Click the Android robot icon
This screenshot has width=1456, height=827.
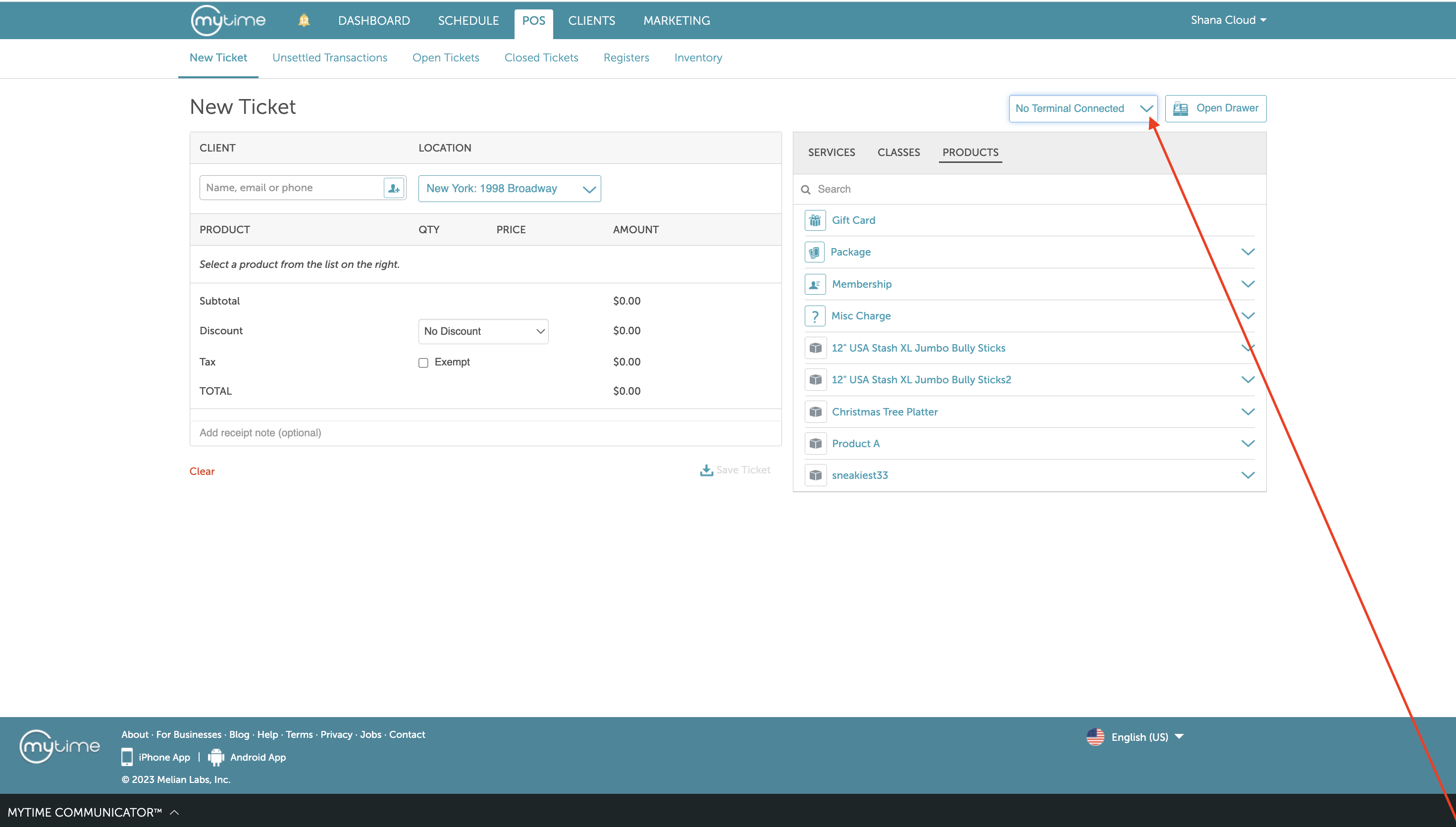click(216, 757)
